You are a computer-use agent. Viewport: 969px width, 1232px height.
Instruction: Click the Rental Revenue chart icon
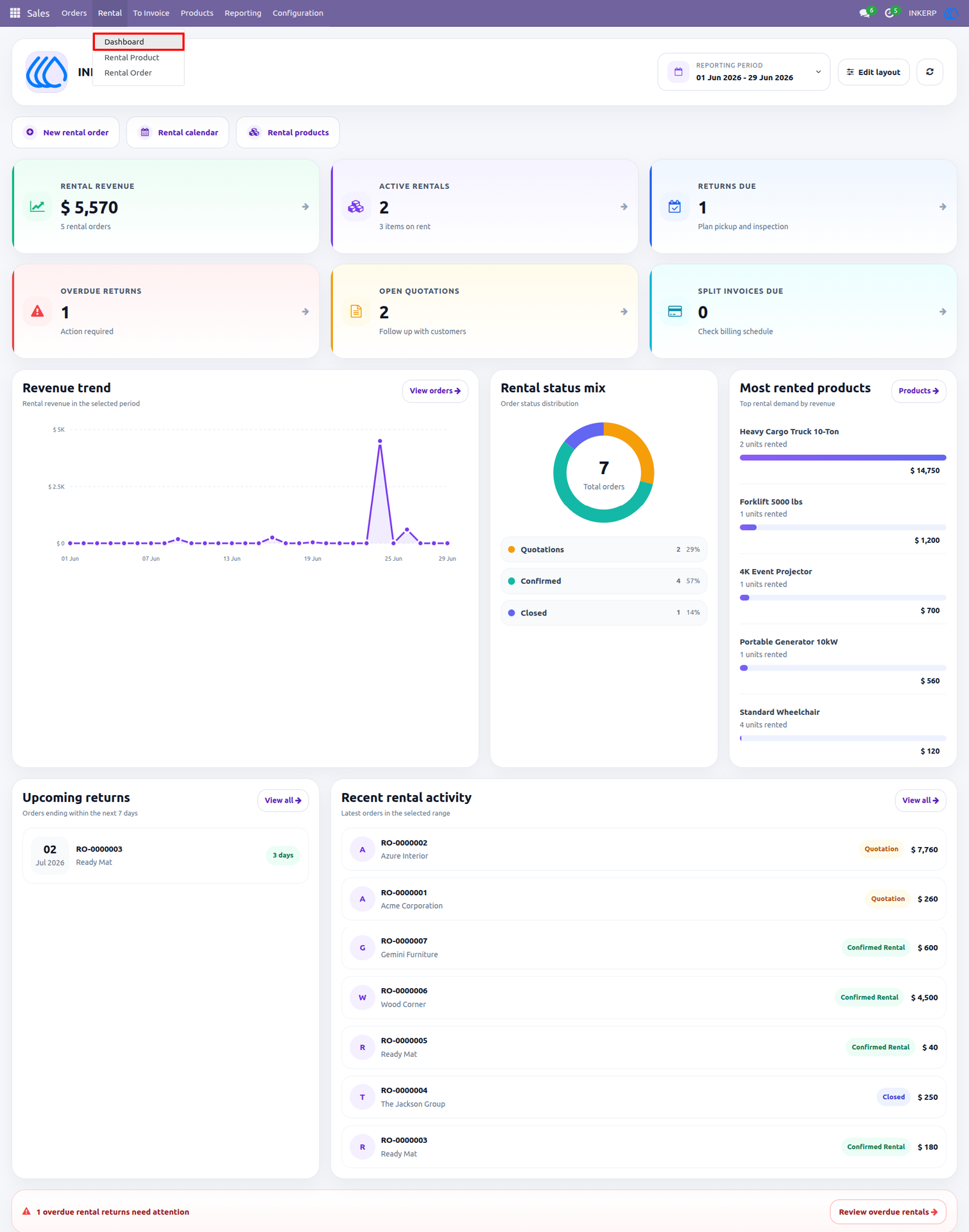(37, 207)
